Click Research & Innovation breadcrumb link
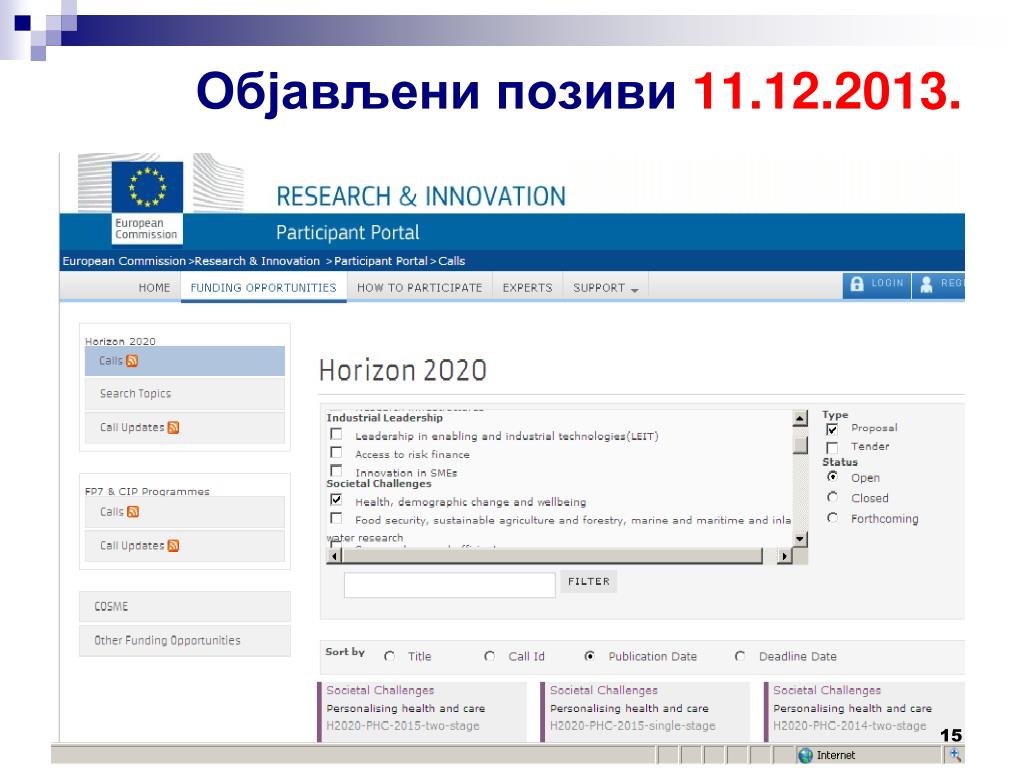The image size is (1024, 768). pos(257,261)
